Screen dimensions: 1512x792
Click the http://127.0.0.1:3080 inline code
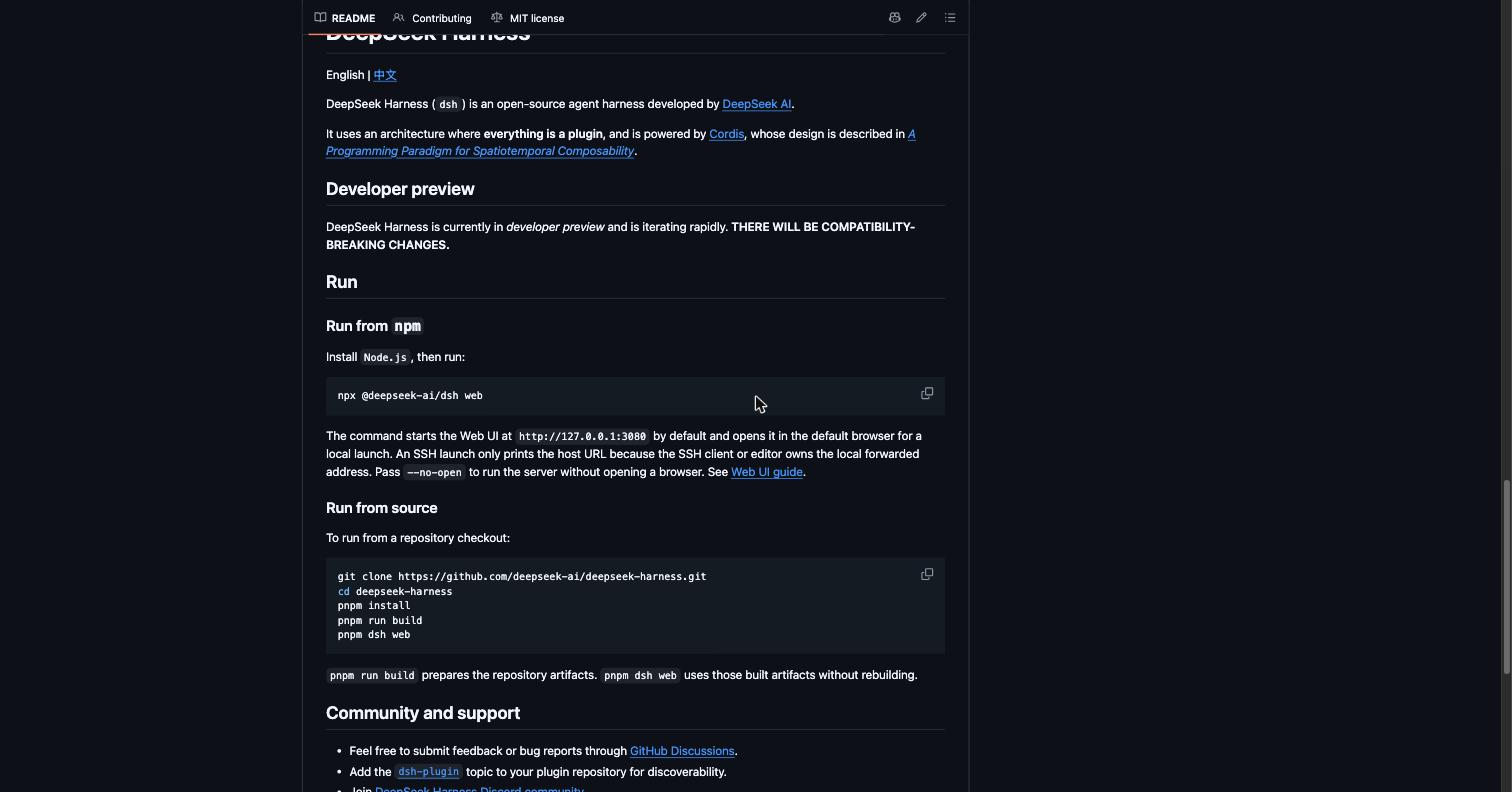point(582,436)
